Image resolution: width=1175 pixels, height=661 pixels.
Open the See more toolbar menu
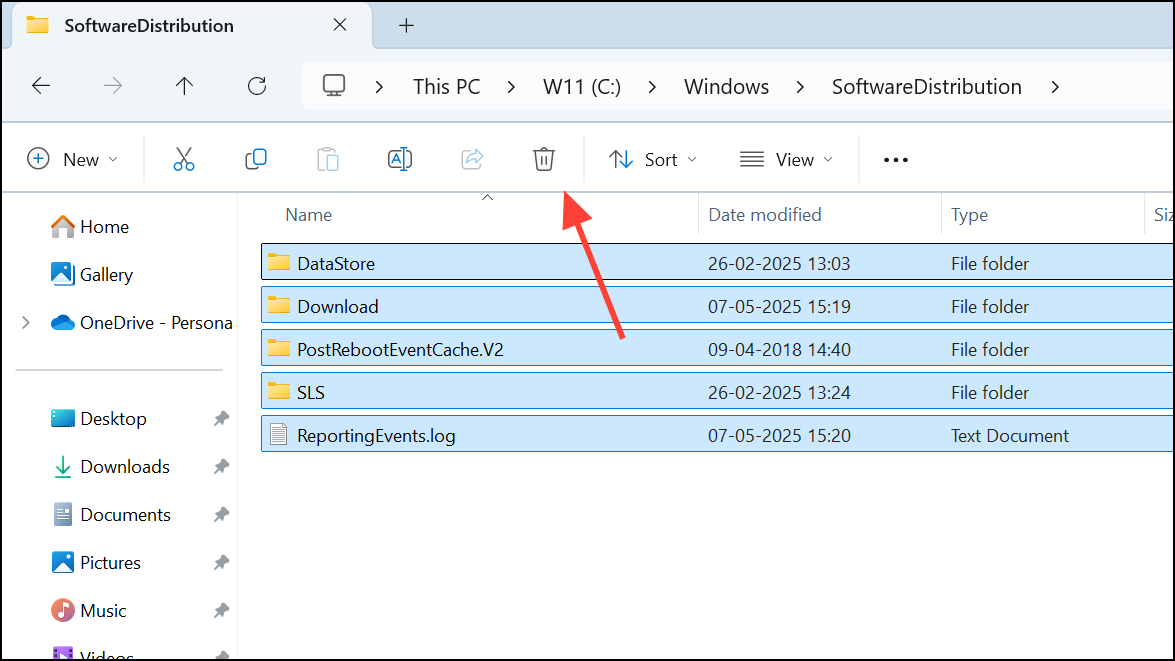point(895,158)
